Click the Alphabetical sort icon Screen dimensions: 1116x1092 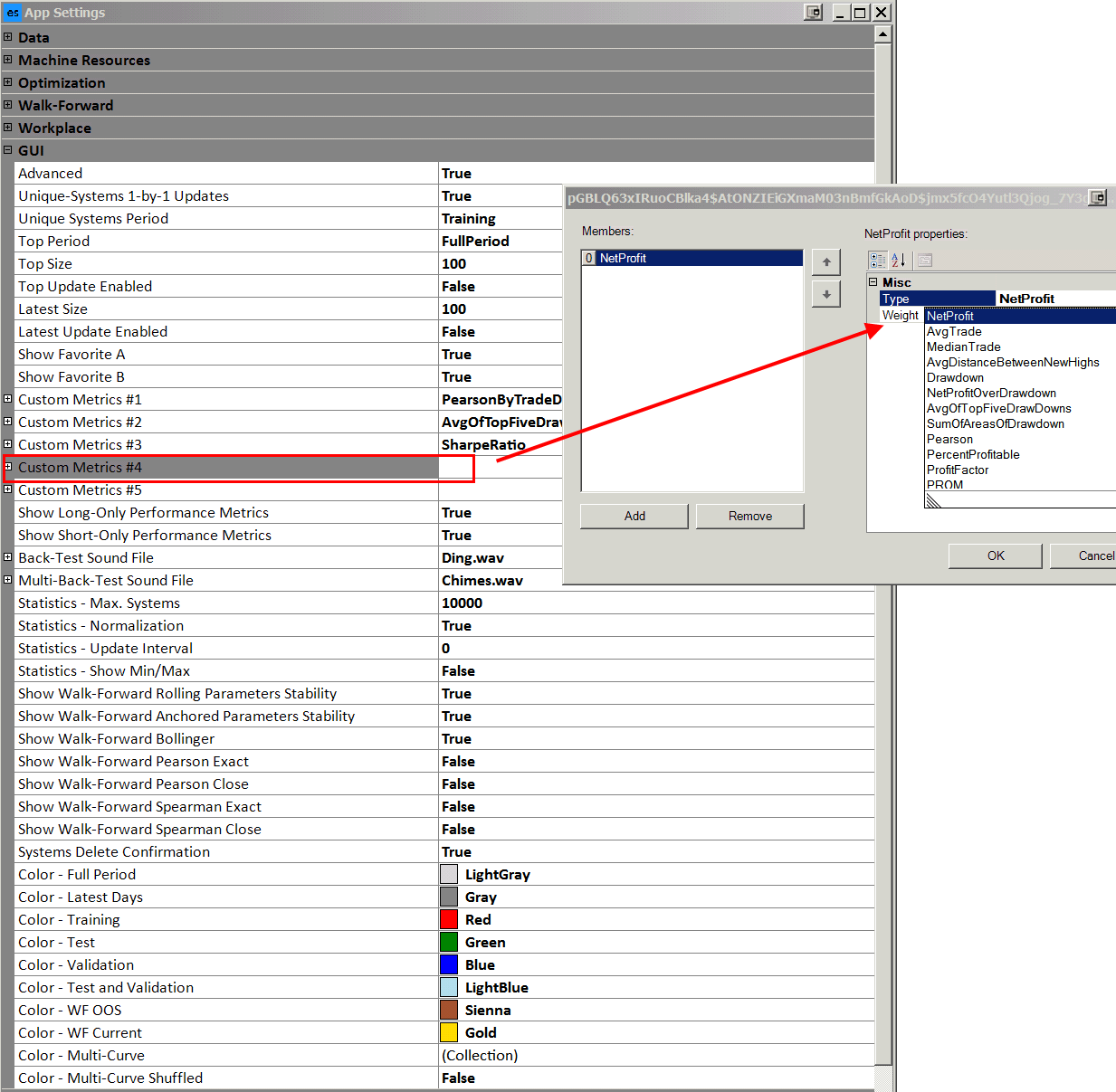coord(899,261)
